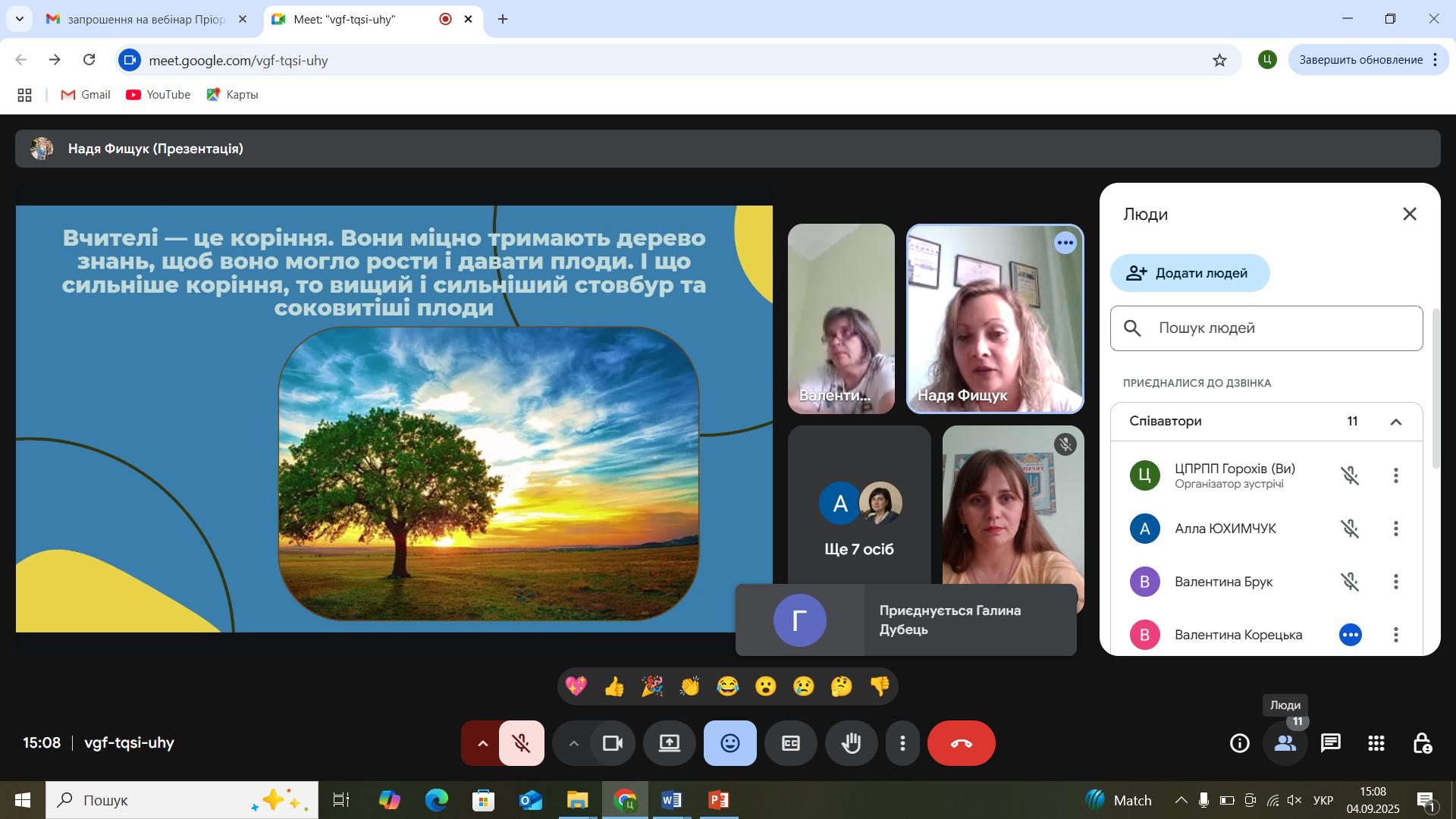Open the chat with everyone panel
The width and height of the screenshot is (1456, 819).
coord(1331,743)
